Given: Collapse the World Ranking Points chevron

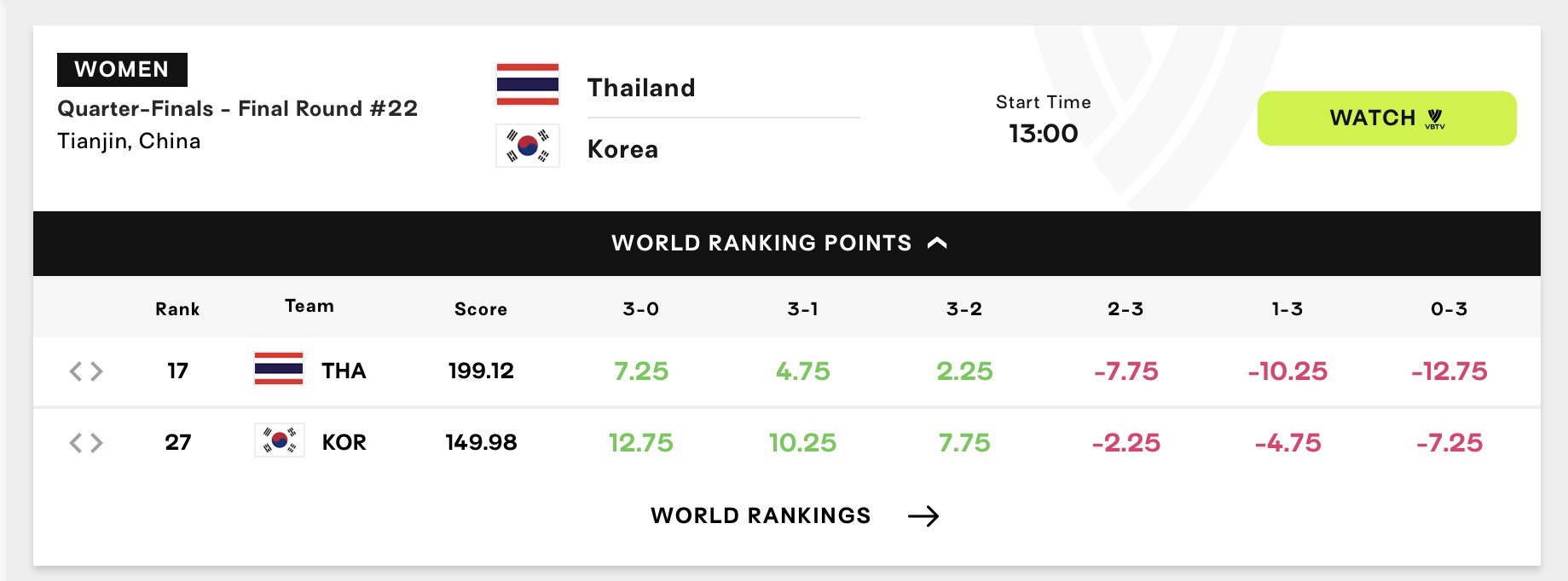Looking at the screenshot, I should coord(937,243).
